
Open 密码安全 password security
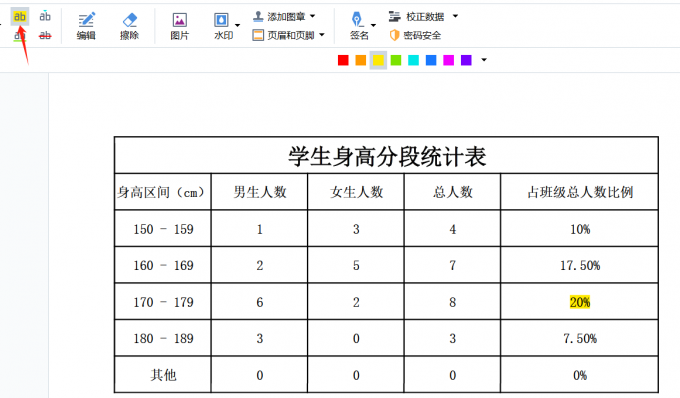pyautogui.click(x=415, y=35)
